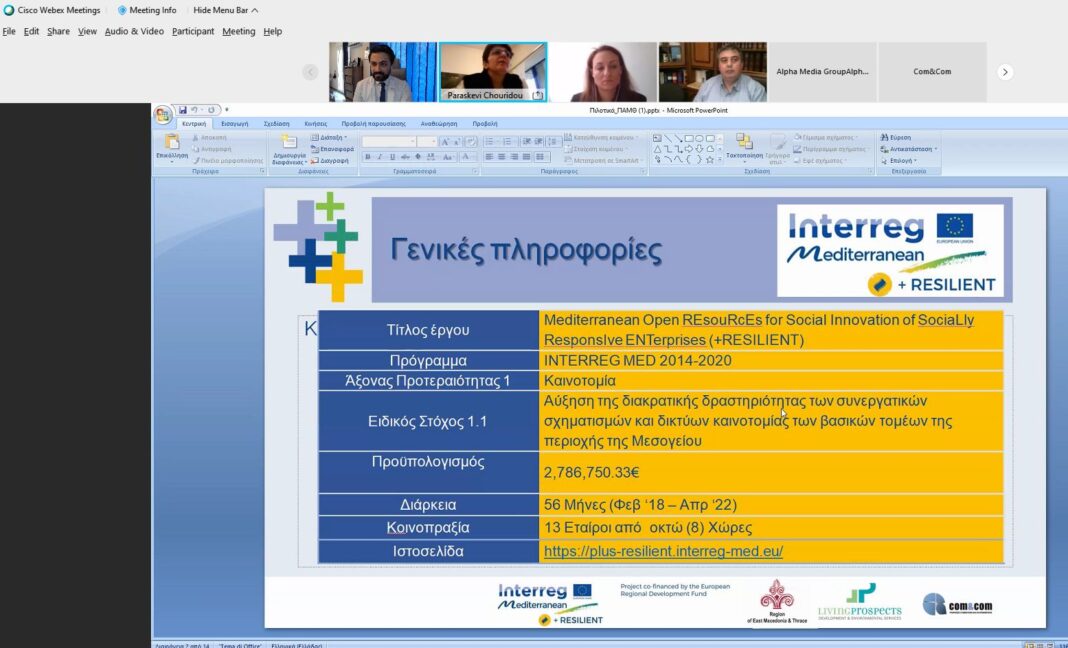Open the Change Case (Aa) dropdown

(448, 157)
